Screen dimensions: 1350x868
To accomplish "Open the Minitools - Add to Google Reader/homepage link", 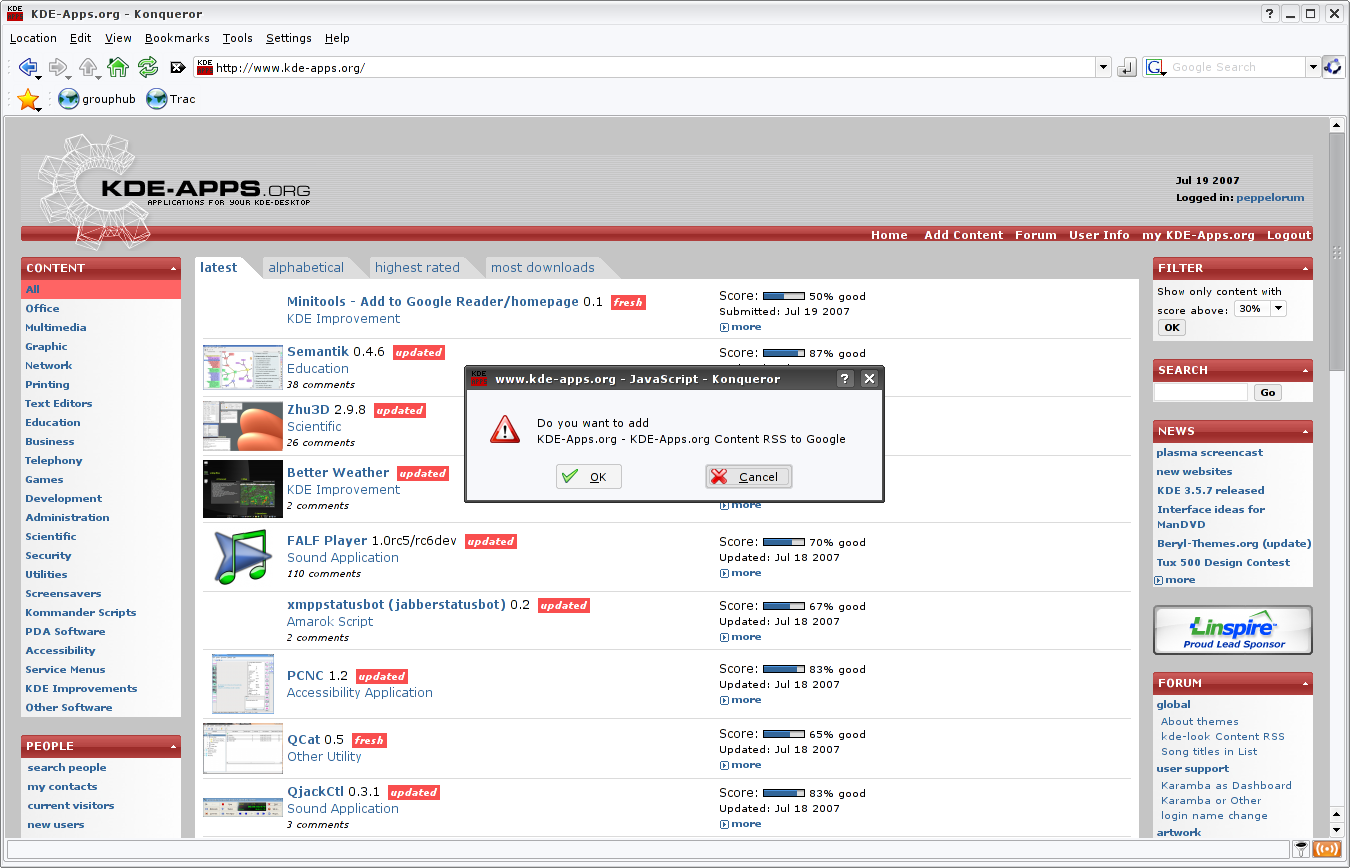I will pyautogui.click(x=433, y=301).
